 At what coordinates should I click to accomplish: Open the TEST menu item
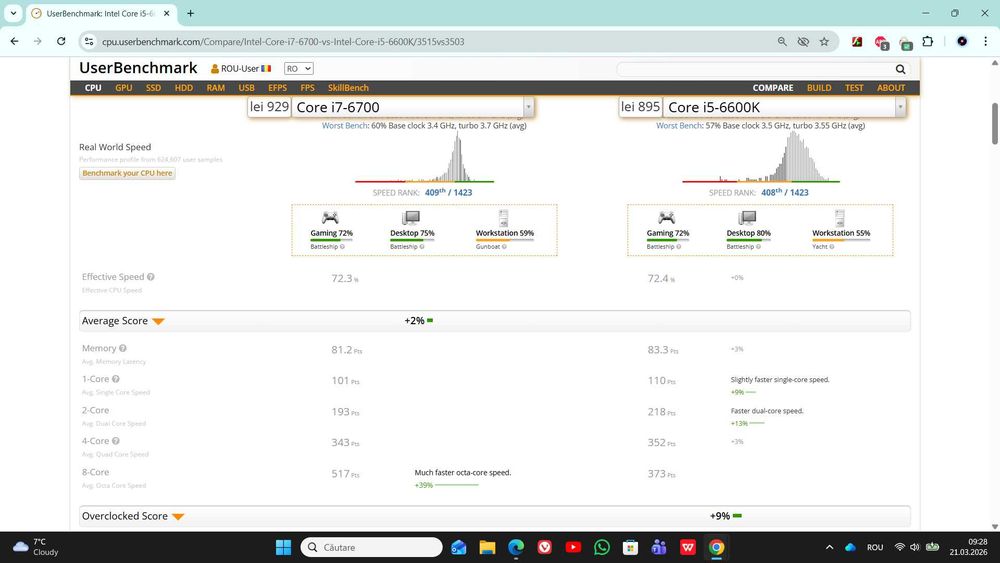(854, 88)
